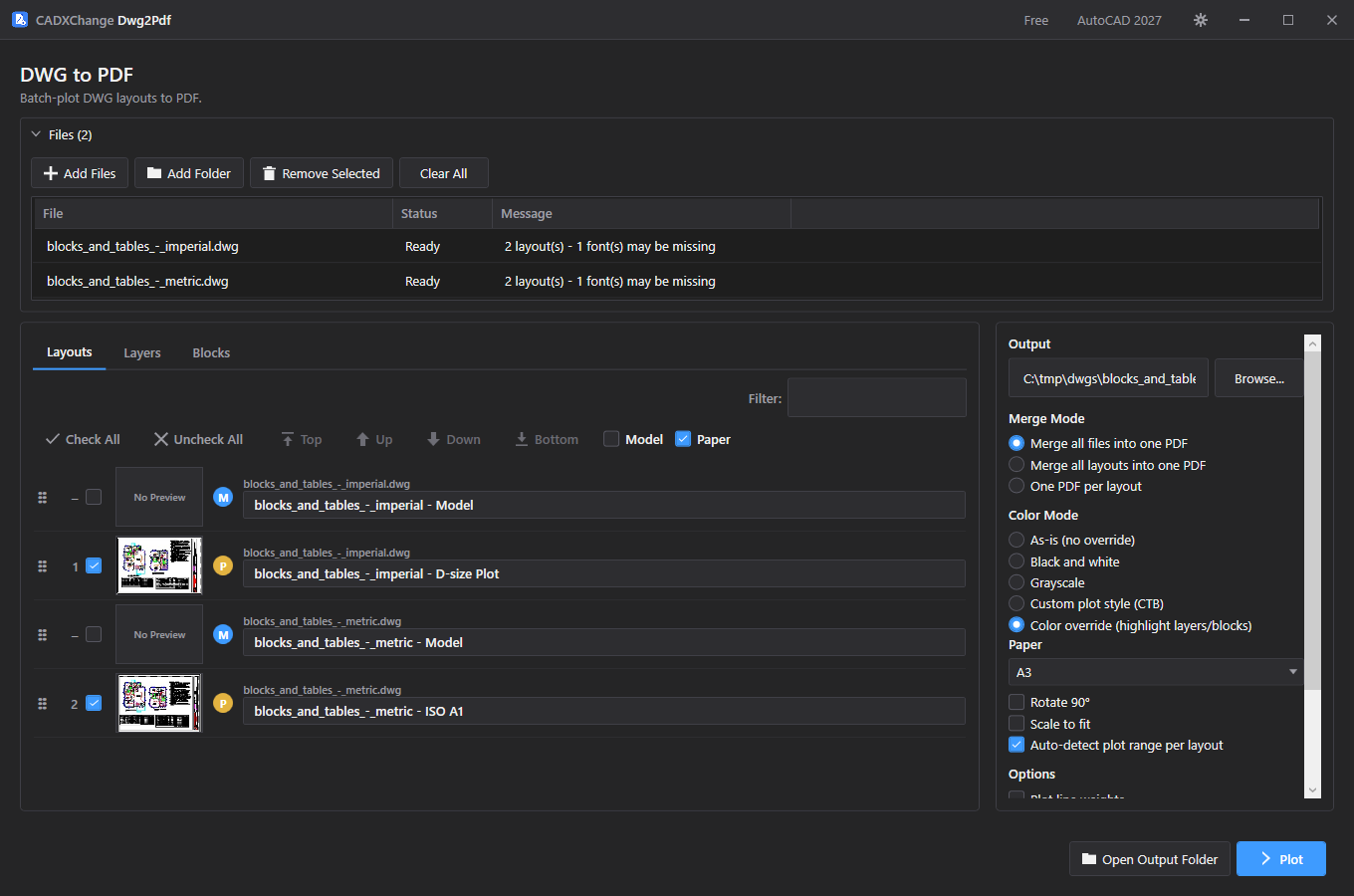Select Merge all layouts into one PDF
This screenshot has height=896, width=1354.
click(1016, 465)
